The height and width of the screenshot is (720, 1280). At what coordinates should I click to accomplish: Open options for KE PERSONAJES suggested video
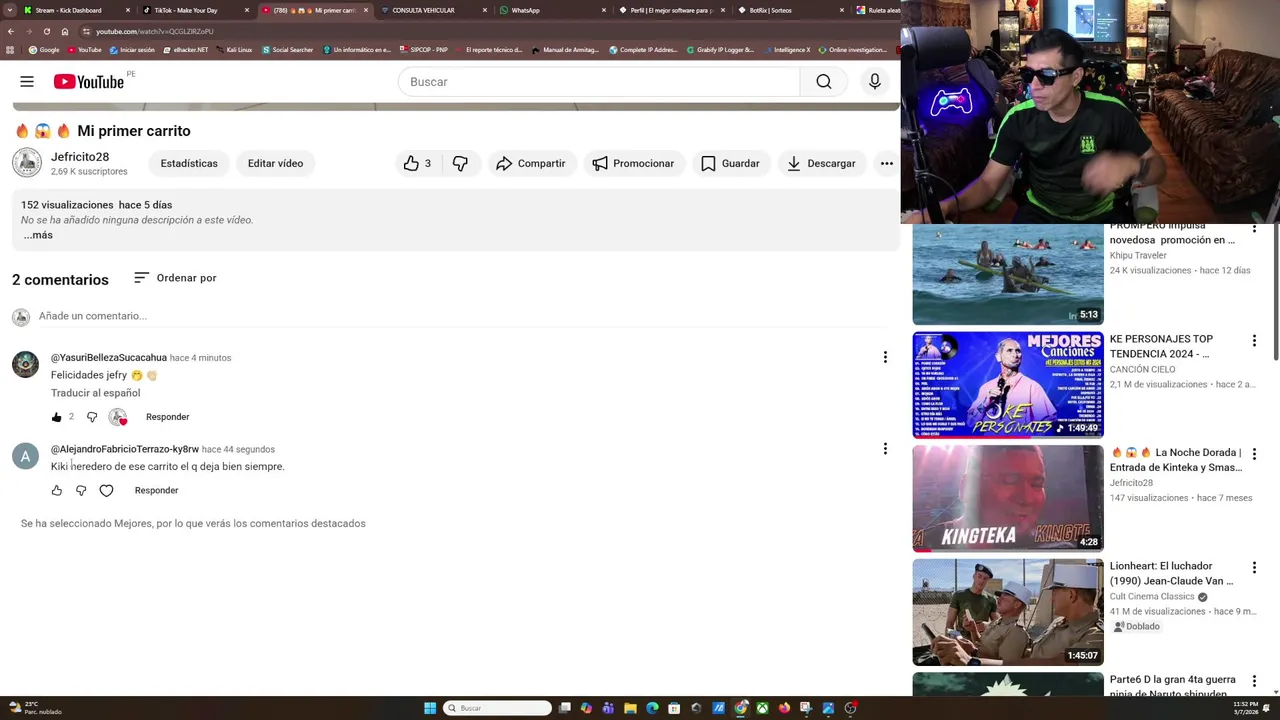1254,341
